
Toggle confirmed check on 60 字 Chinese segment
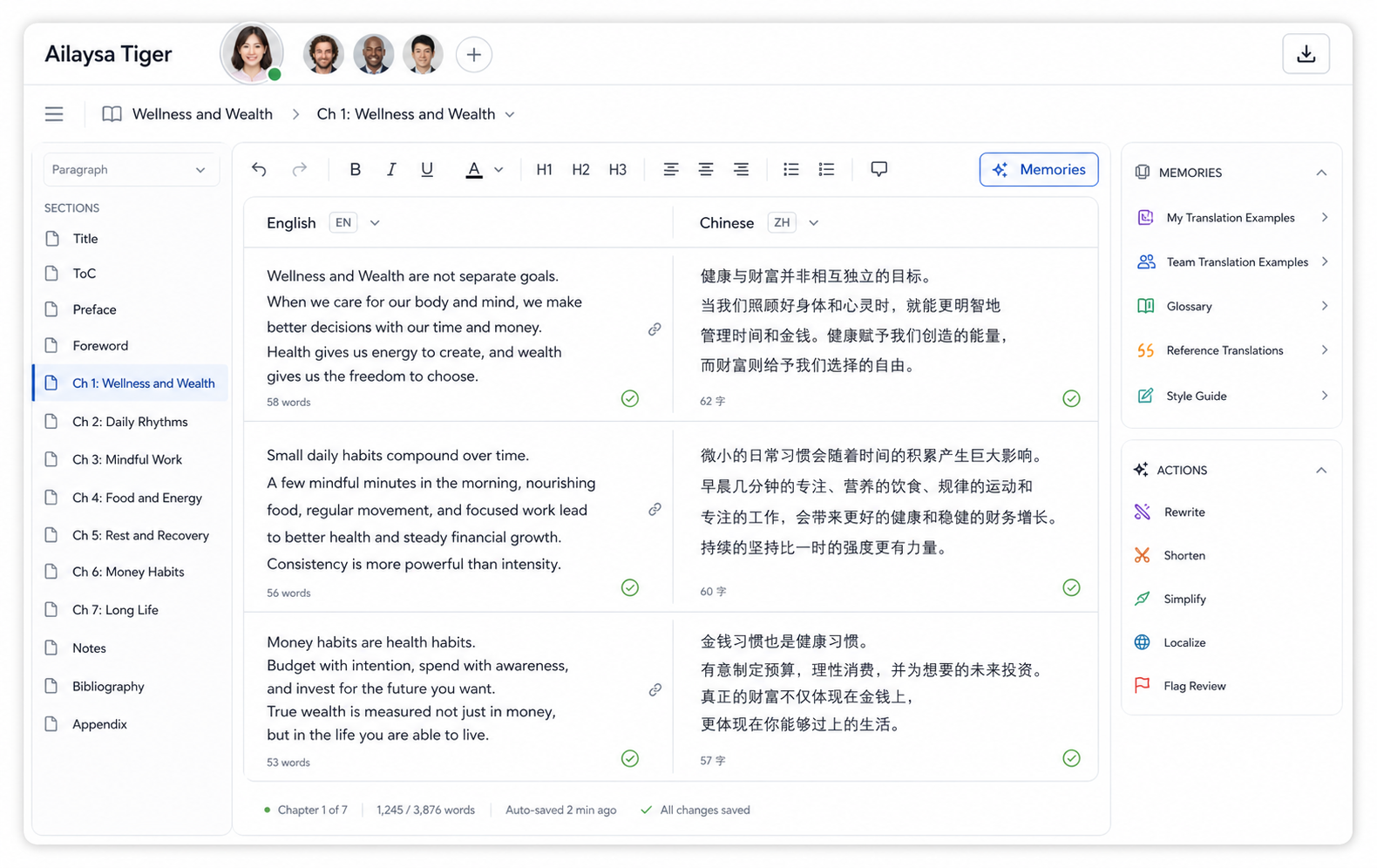point(1071,587)
